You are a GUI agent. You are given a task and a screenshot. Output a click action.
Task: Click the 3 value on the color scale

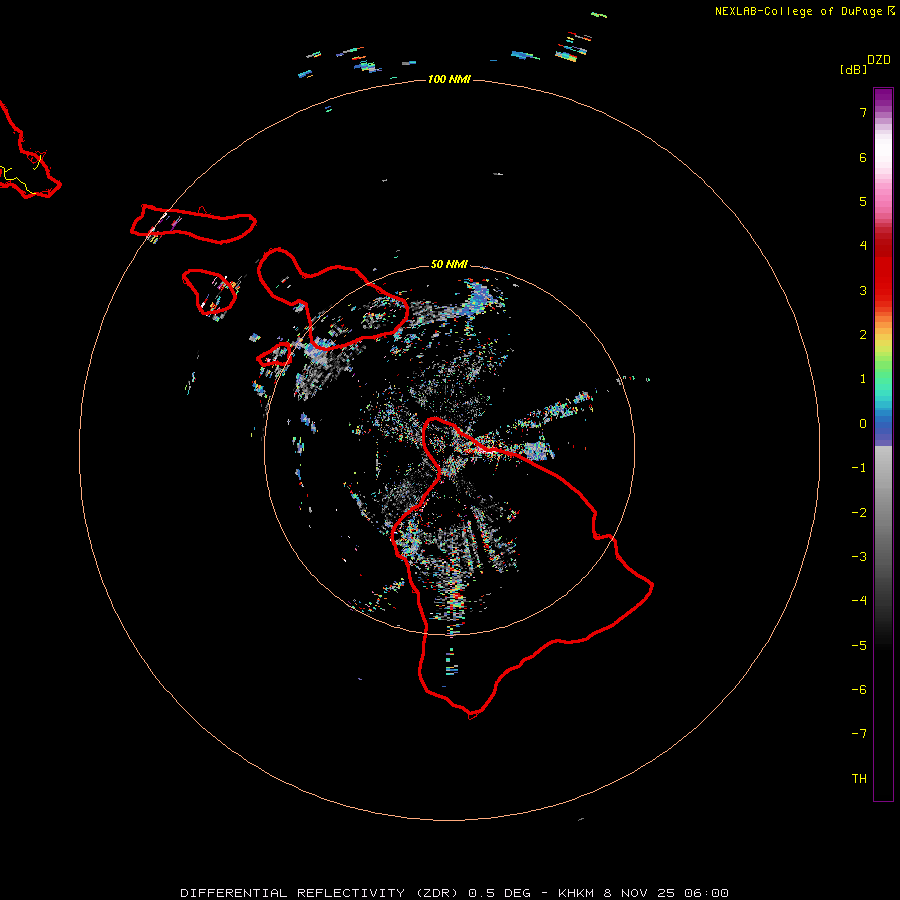pos(863,290)
